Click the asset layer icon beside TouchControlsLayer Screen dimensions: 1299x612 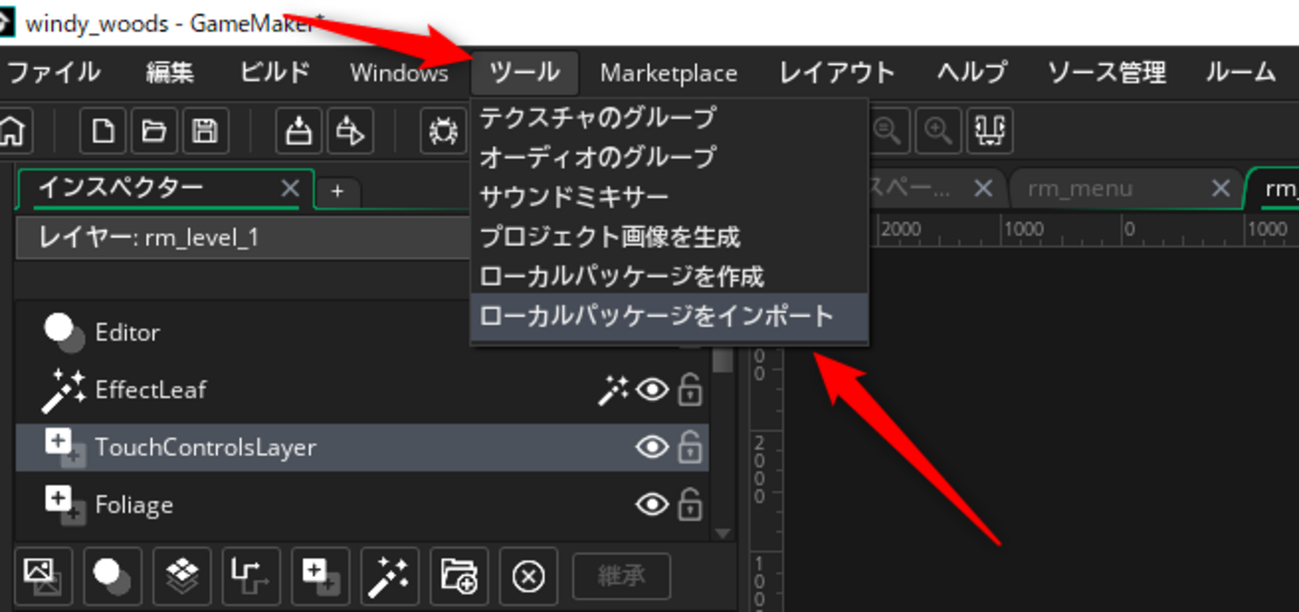click(x=63, y=447)
